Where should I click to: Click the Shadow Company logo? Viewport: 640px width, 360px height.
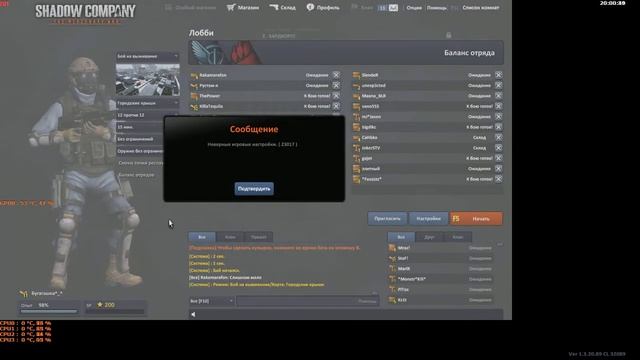tap(85, 13)
